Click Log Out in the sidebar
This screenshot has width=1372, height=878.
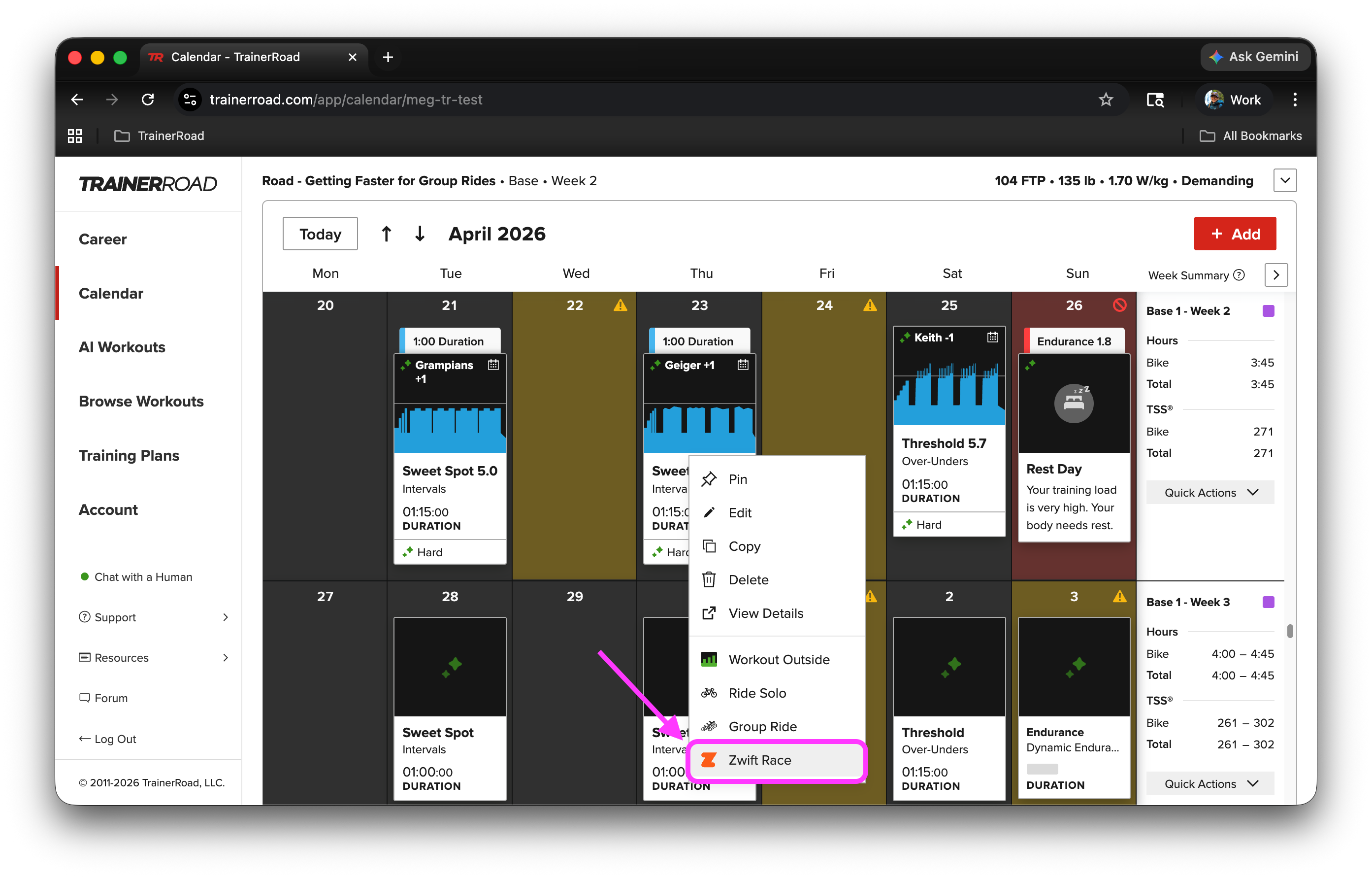(x=108, y=740)
